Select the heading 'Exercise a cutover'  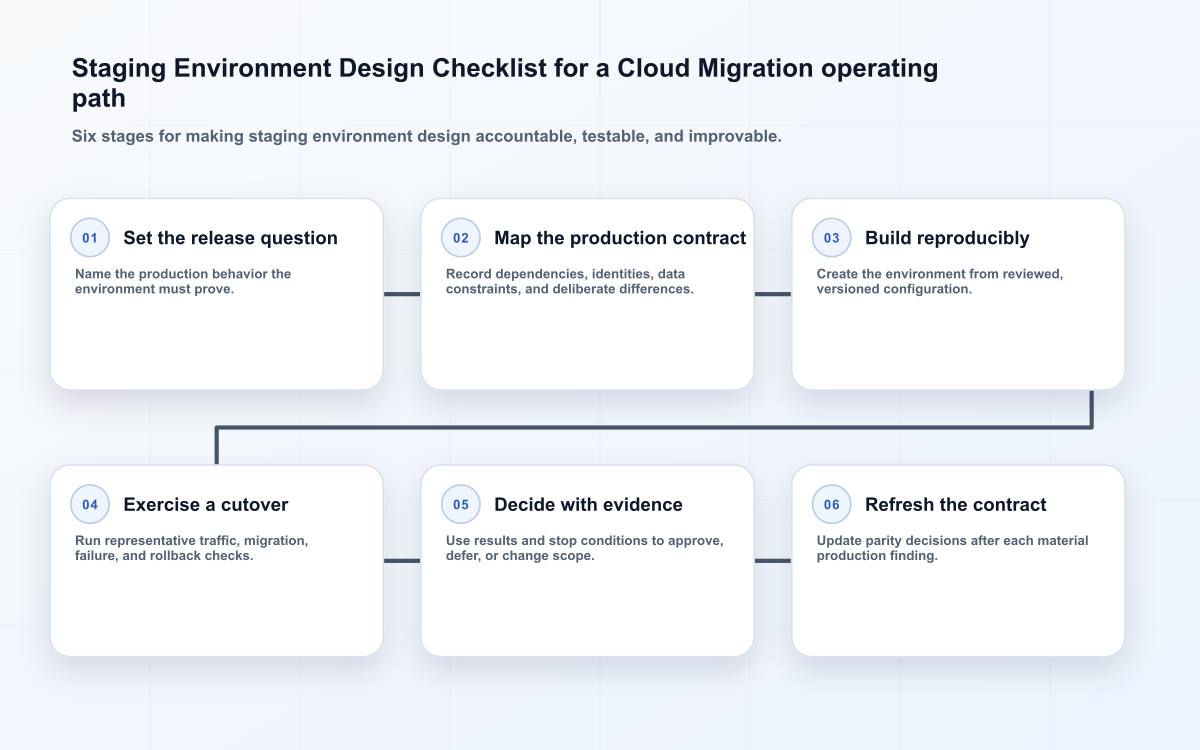coord(206,505)
